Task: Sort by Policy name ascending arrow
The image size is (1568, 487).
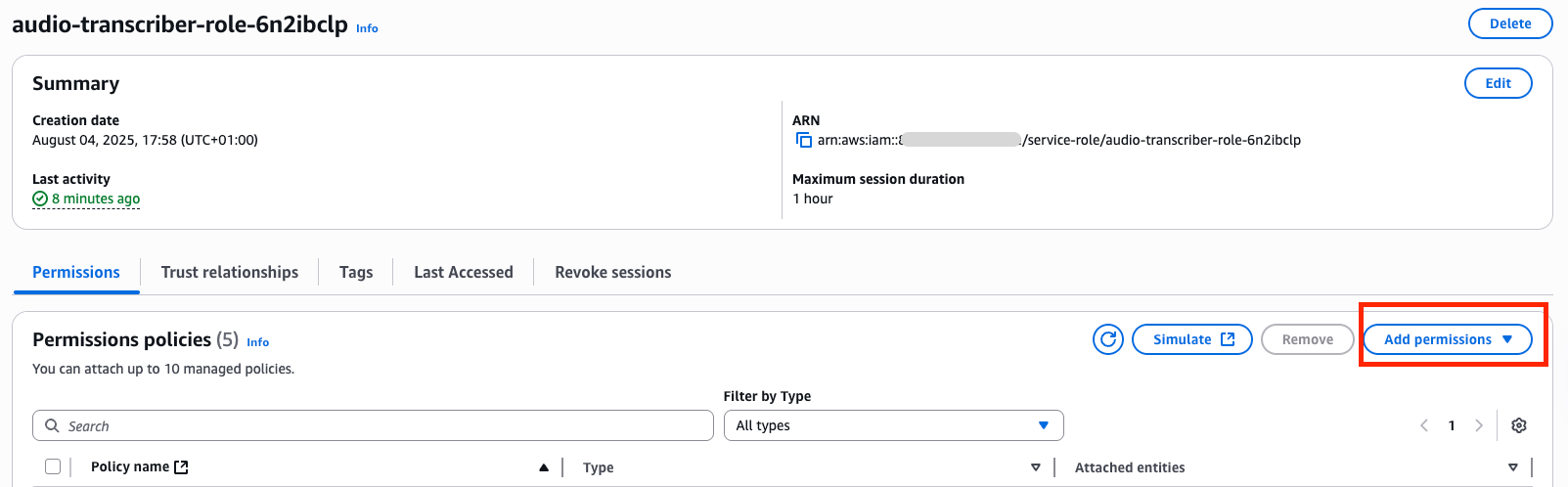Action: pyautogui.click(x=544, y=467)
